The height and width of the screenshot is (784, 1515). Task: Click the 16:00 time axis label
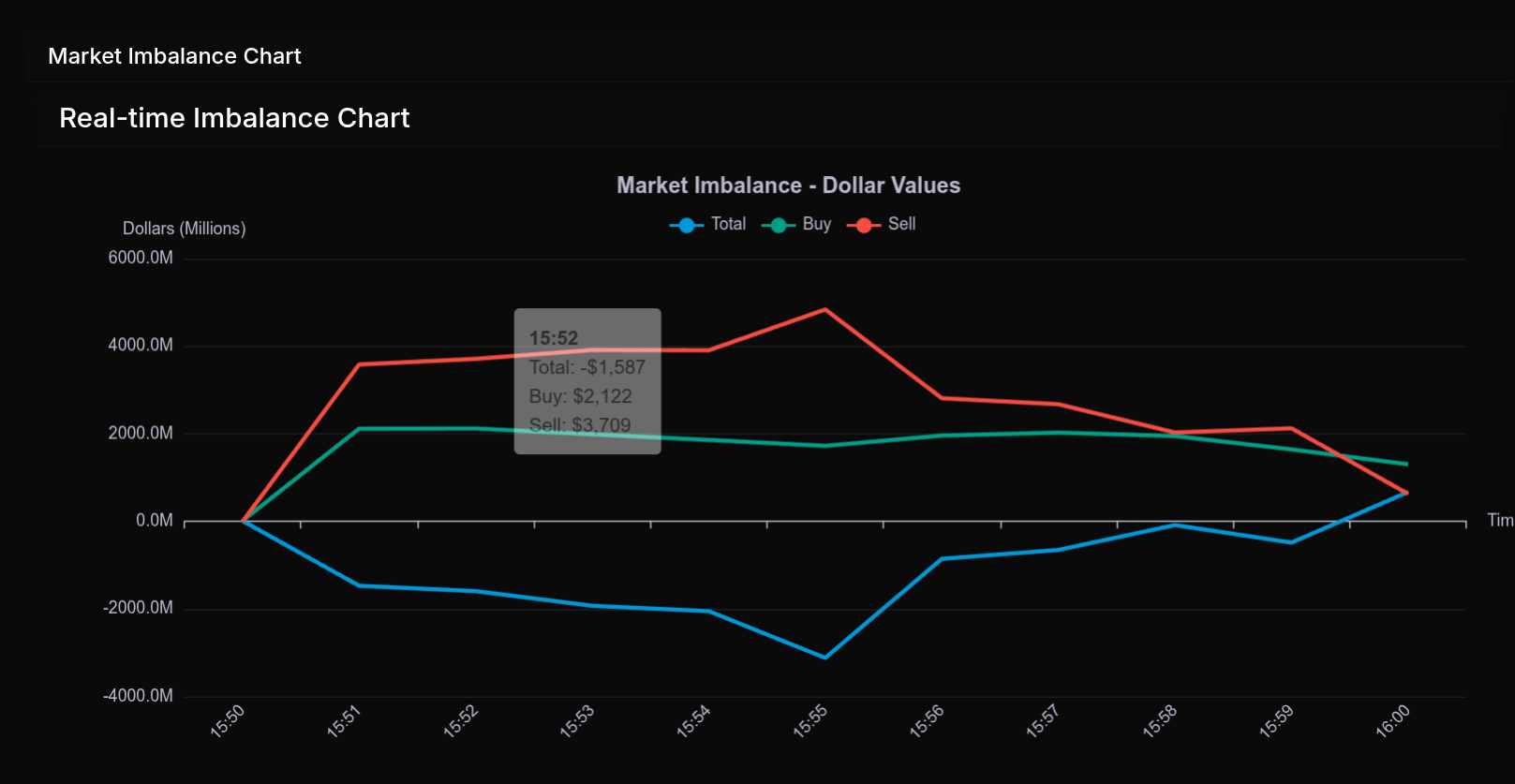coord(1392,721)
